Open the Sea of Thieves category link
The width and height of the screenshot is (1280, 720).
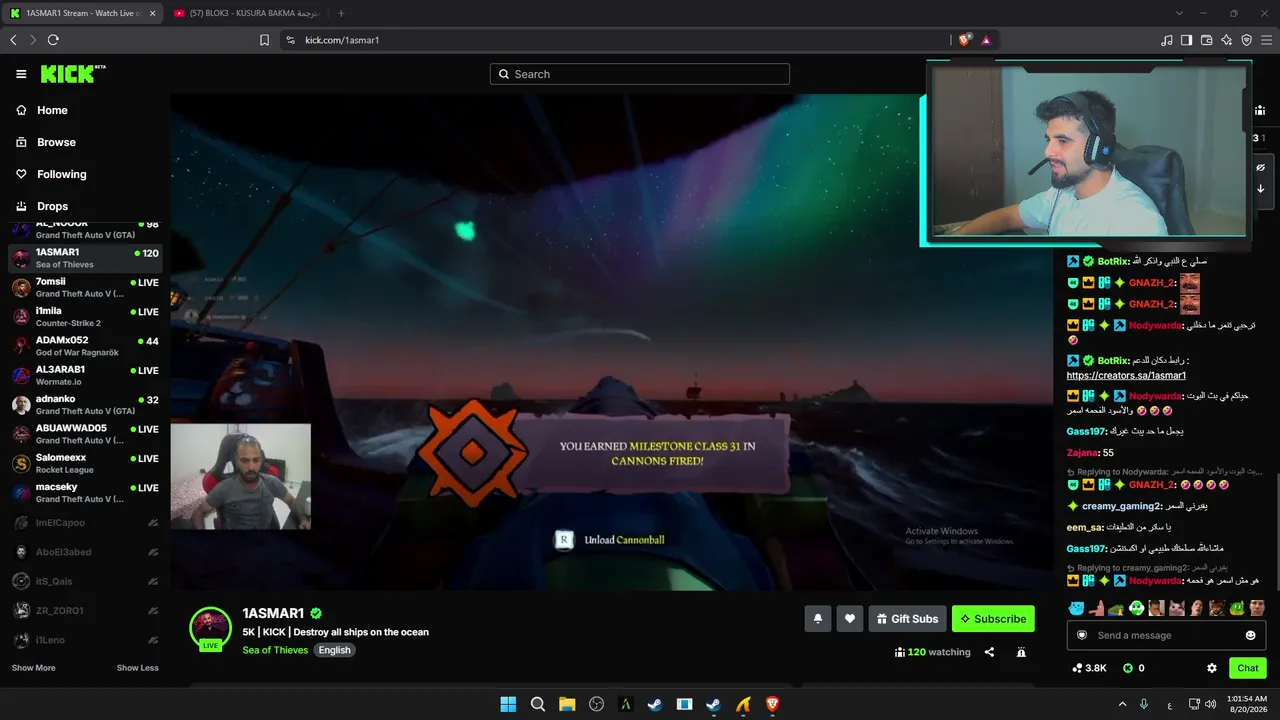275,650
